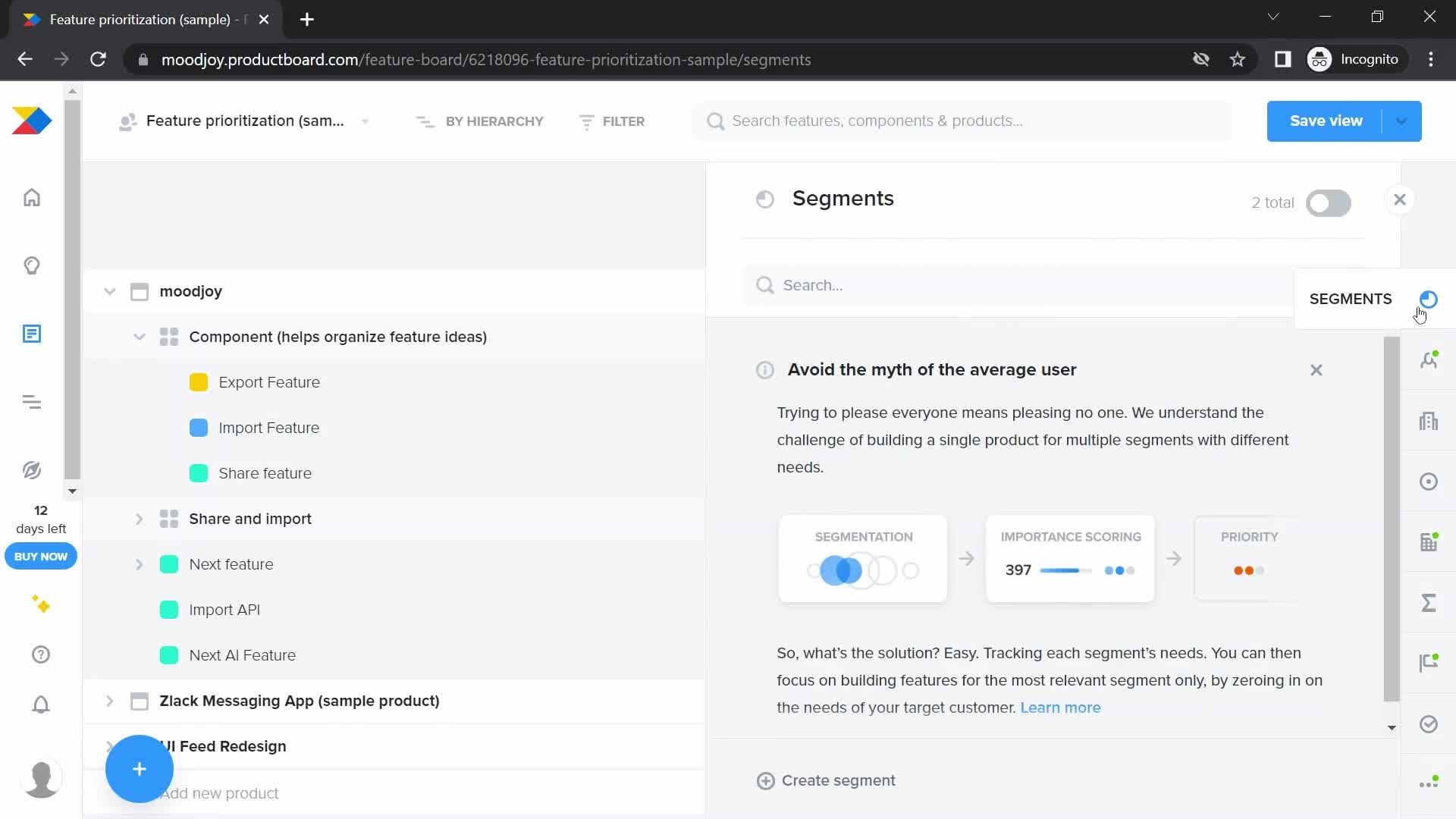1456x819 pixels.
Task: Close the Segments panel
Action: (1400, 199)
